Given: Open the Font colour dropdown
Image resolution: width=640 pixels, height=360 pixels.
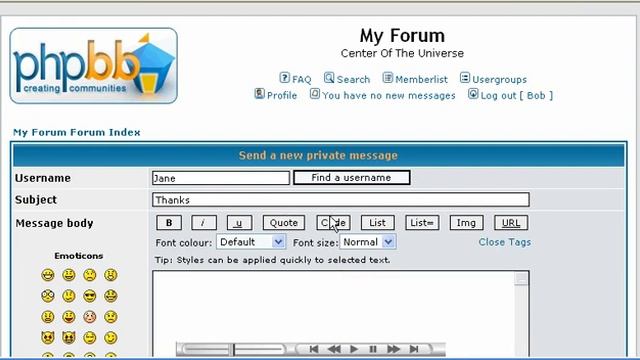Looking at the screenshot, I should (x=251, y=242).
